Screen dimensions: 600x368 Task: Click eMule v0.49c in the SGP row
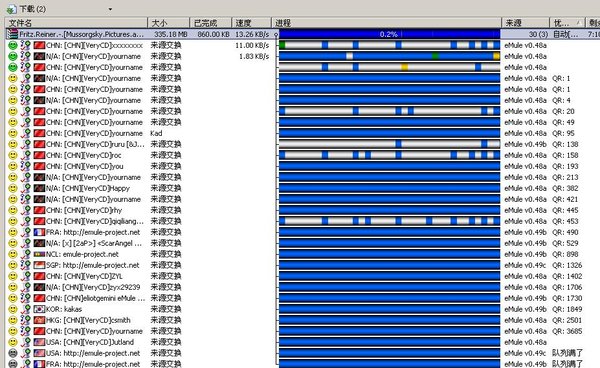coord(525,265)
